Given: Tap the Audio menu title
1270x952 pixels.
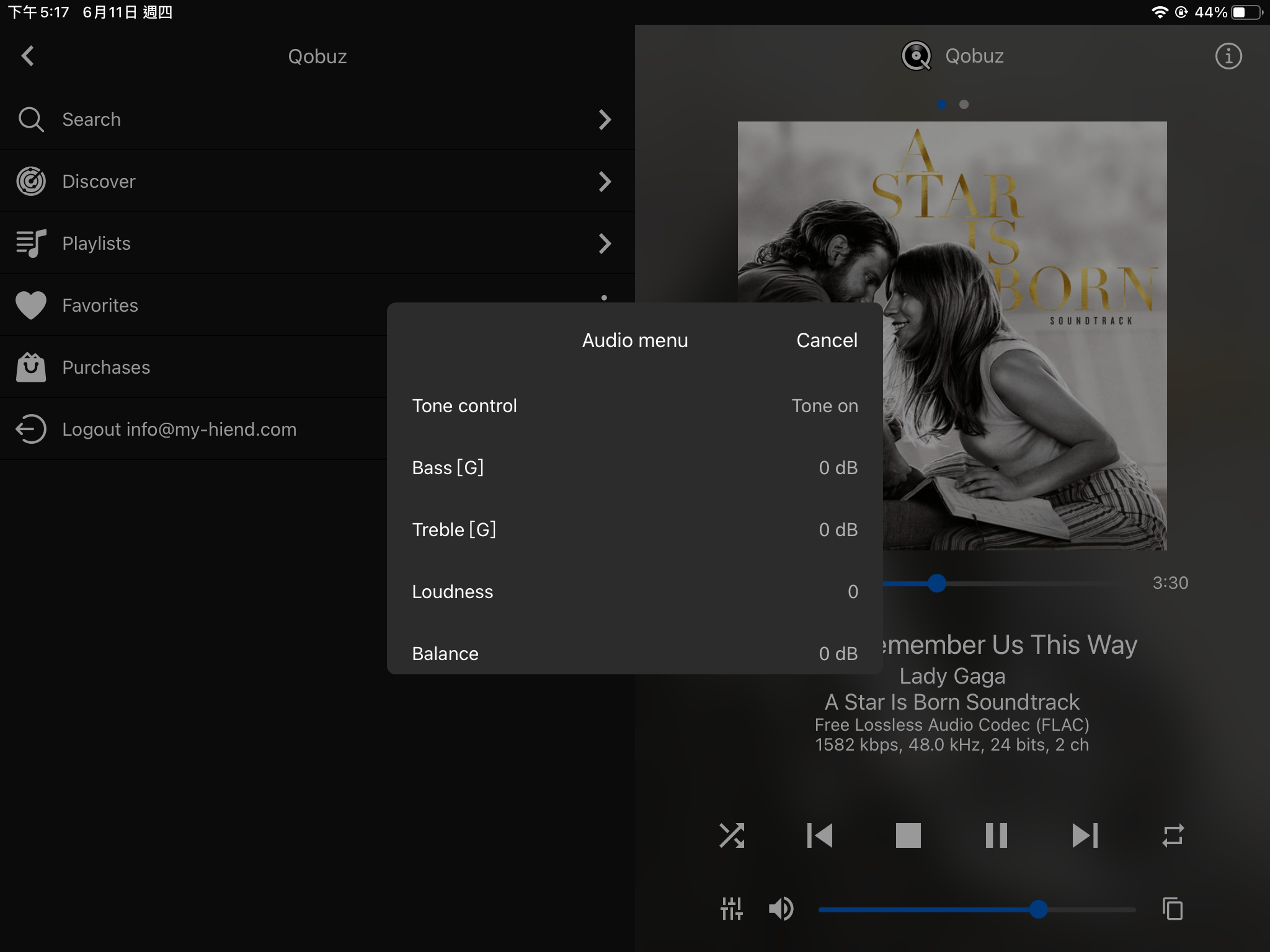Looking at the screenshot, I should (635, 340).
